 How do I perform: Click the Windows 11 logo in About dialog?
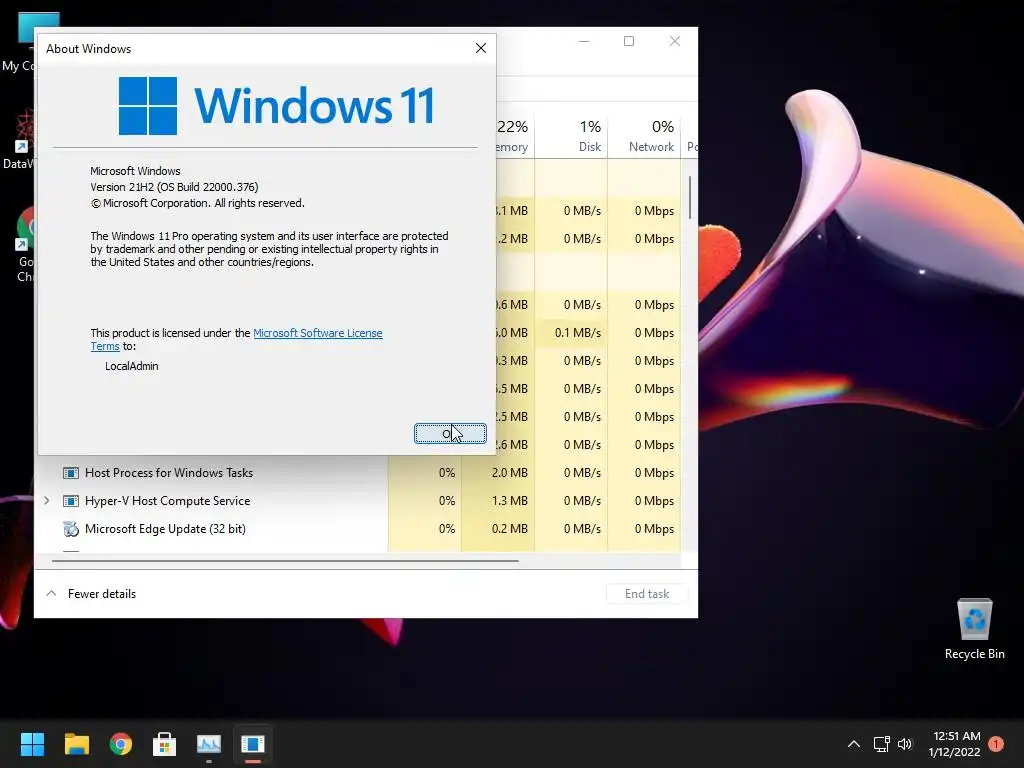[x=277, y=105]
